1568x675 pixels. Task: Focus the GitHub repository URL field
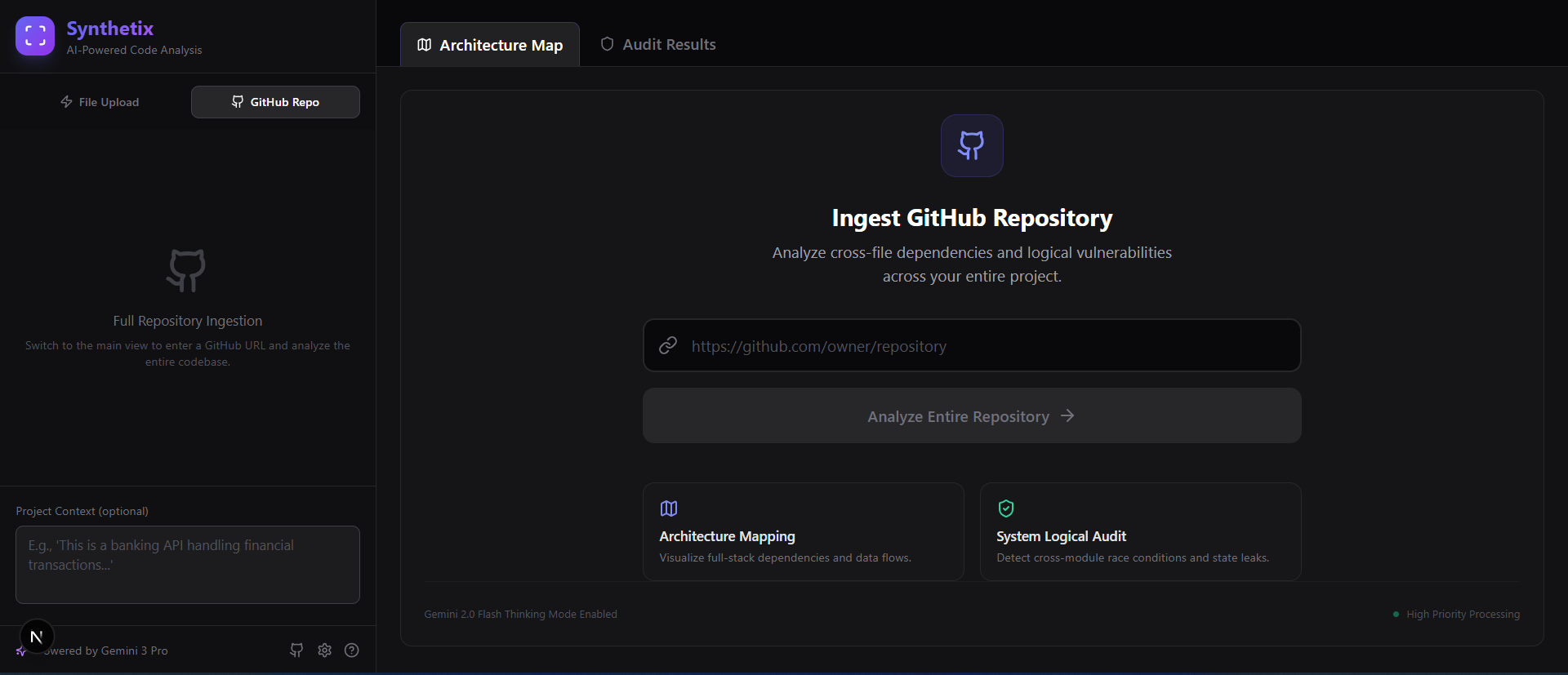tap(972, 345)
